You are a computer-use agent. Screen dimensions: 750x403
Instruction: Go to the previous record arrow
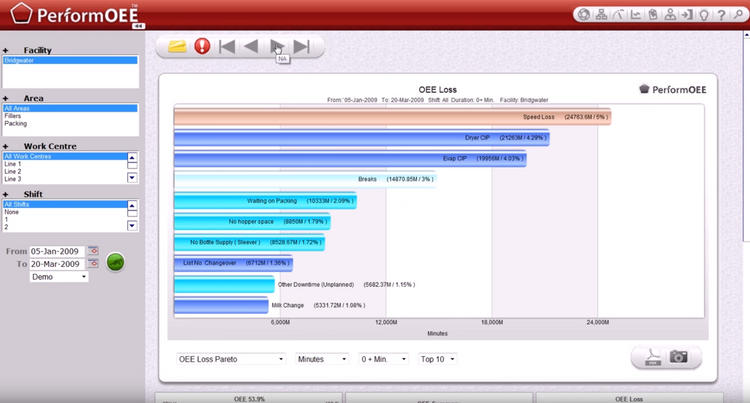pyautogui.click(x=251, y=46)
